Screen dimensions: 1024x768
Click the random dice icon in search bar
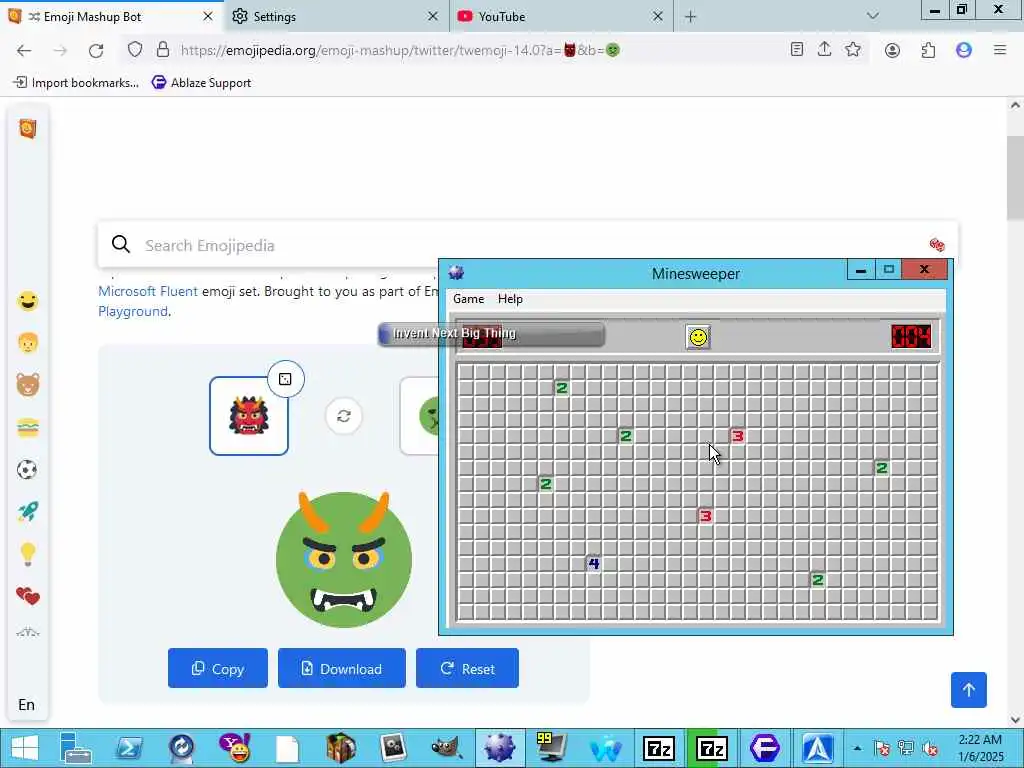[936, 245]
